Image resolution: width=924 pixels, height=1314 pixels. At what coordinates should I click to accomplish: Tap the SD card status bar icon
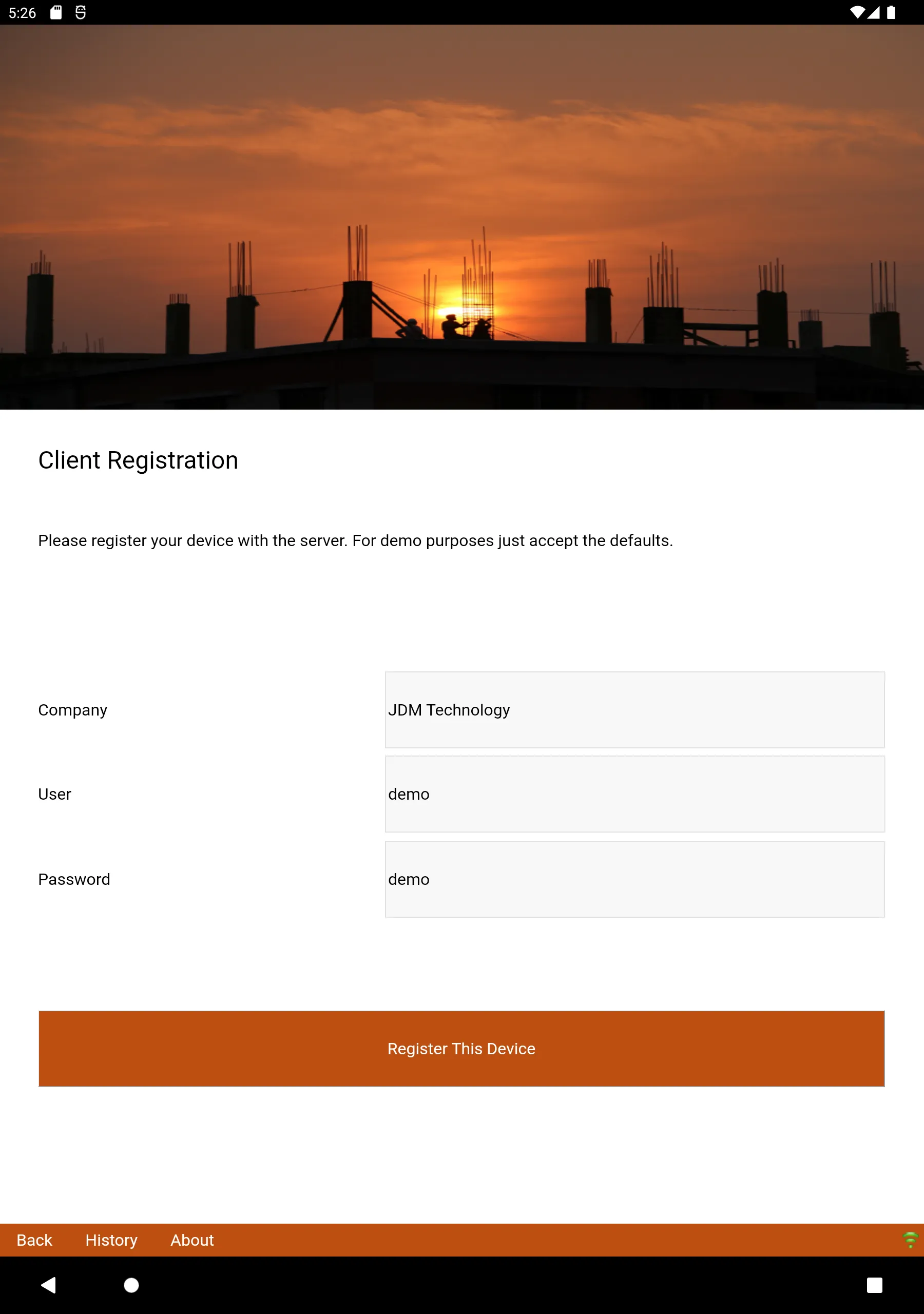tap(56, 13)
